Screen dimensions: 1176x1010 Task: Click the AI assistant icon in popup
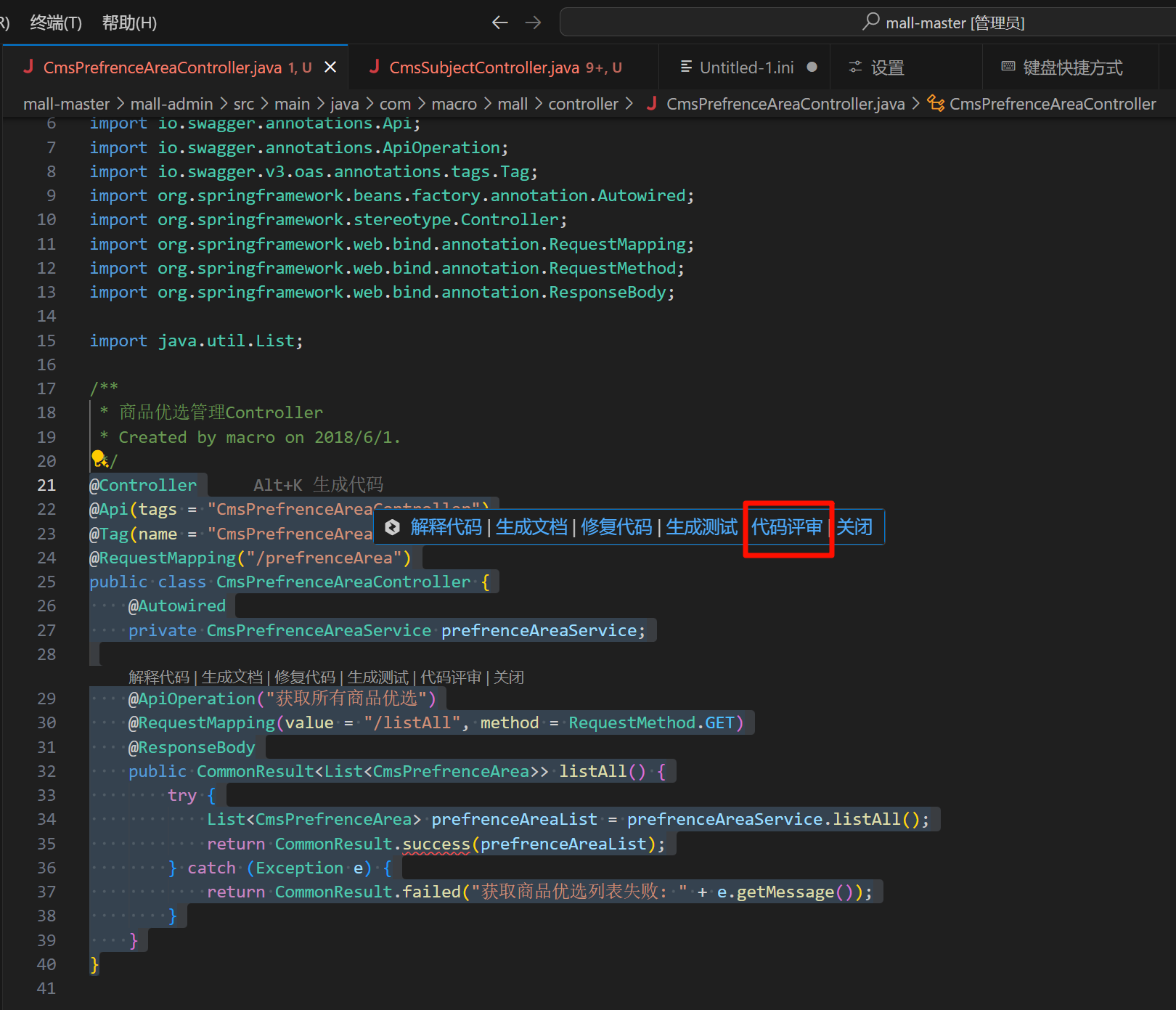[393, 527]
